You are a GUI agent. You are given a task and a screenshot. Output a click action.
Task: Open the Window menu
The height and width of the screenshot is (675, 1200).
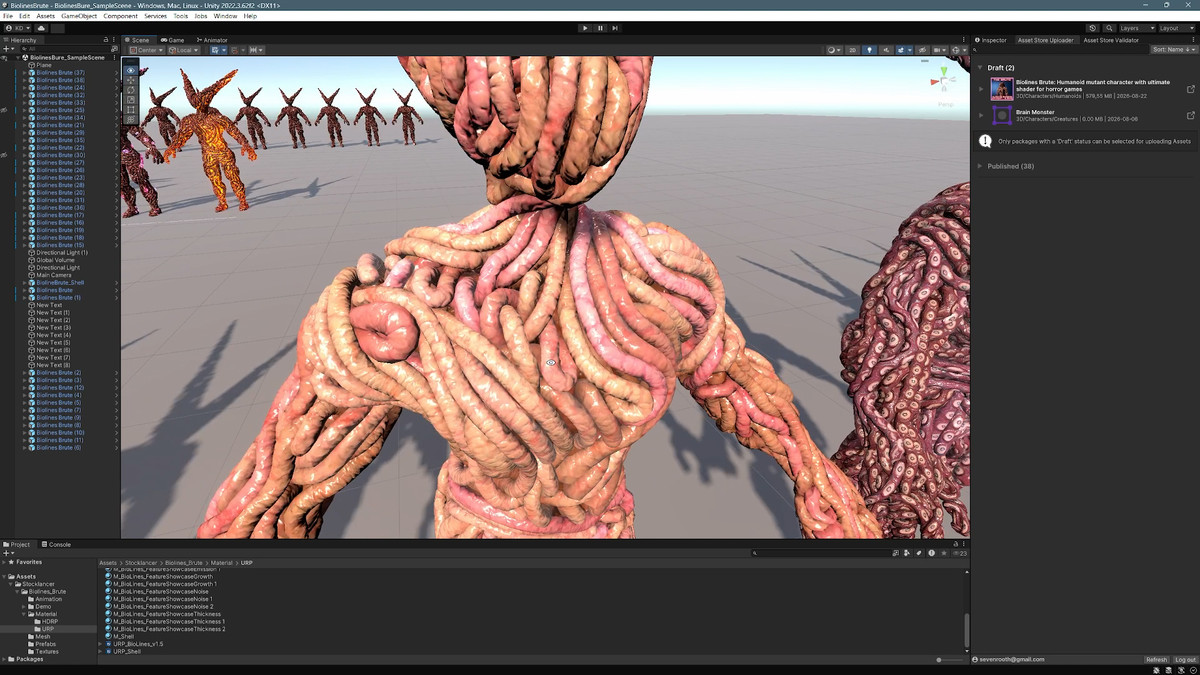[225, 16]
